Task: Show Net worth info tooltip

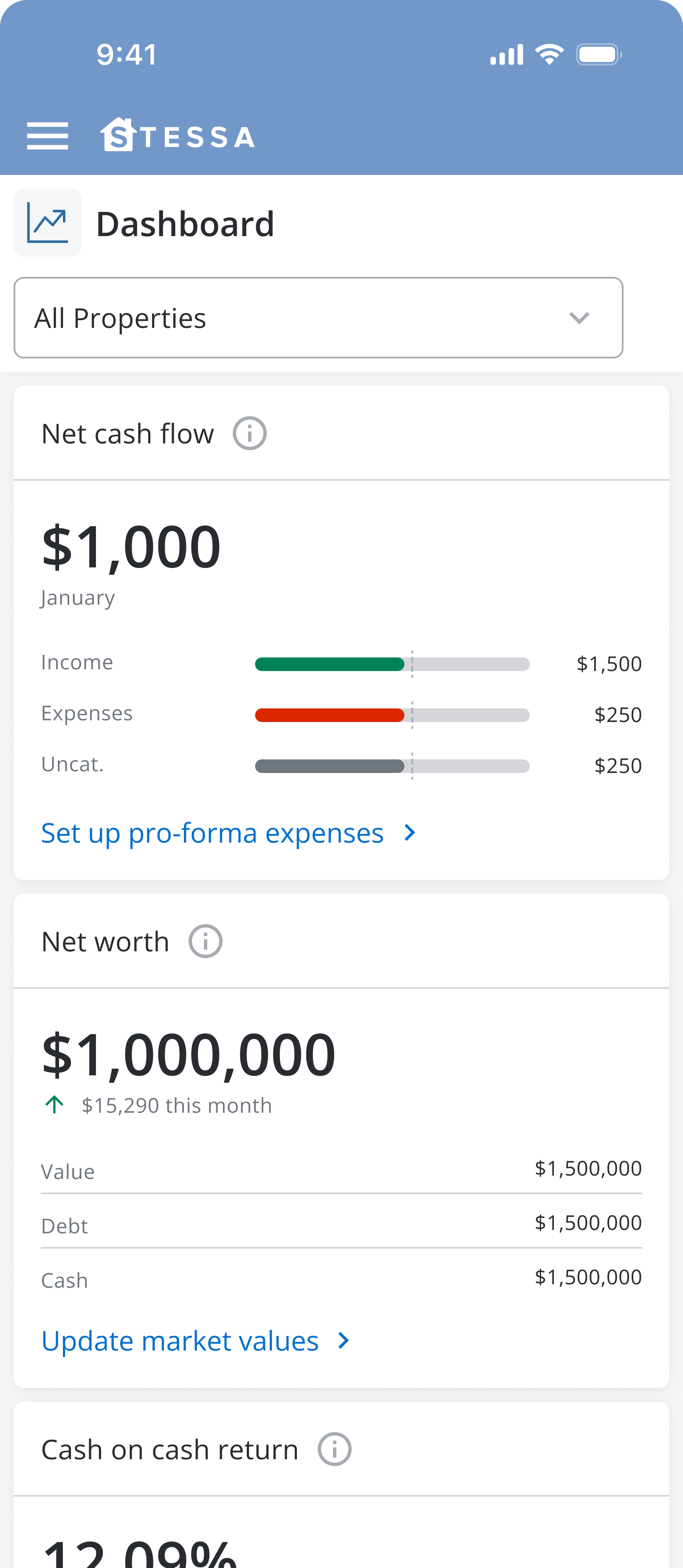Action: tap(205, 941)
